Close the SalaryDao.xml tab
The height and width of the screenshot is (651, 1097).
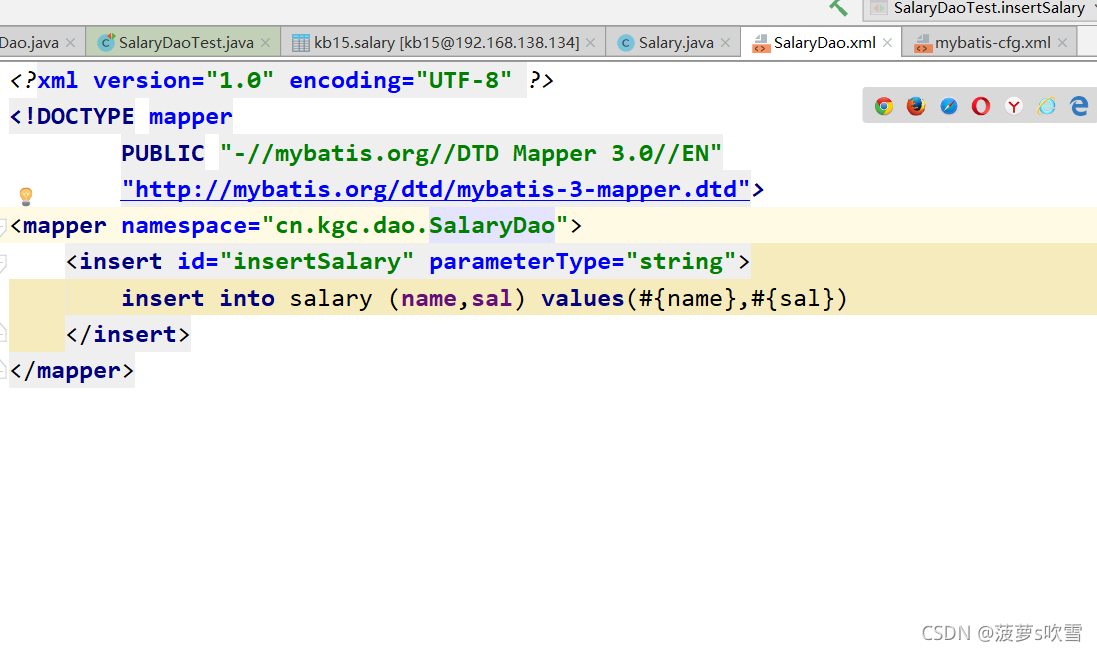887,43
